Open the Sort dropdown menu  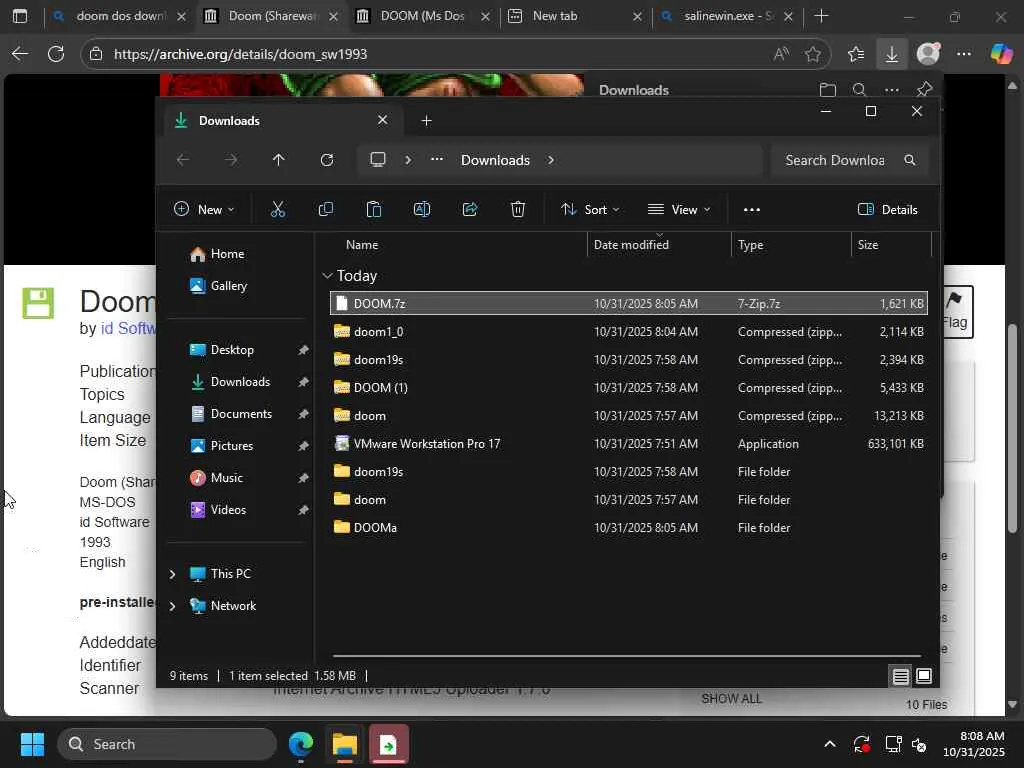click(590, 210)
